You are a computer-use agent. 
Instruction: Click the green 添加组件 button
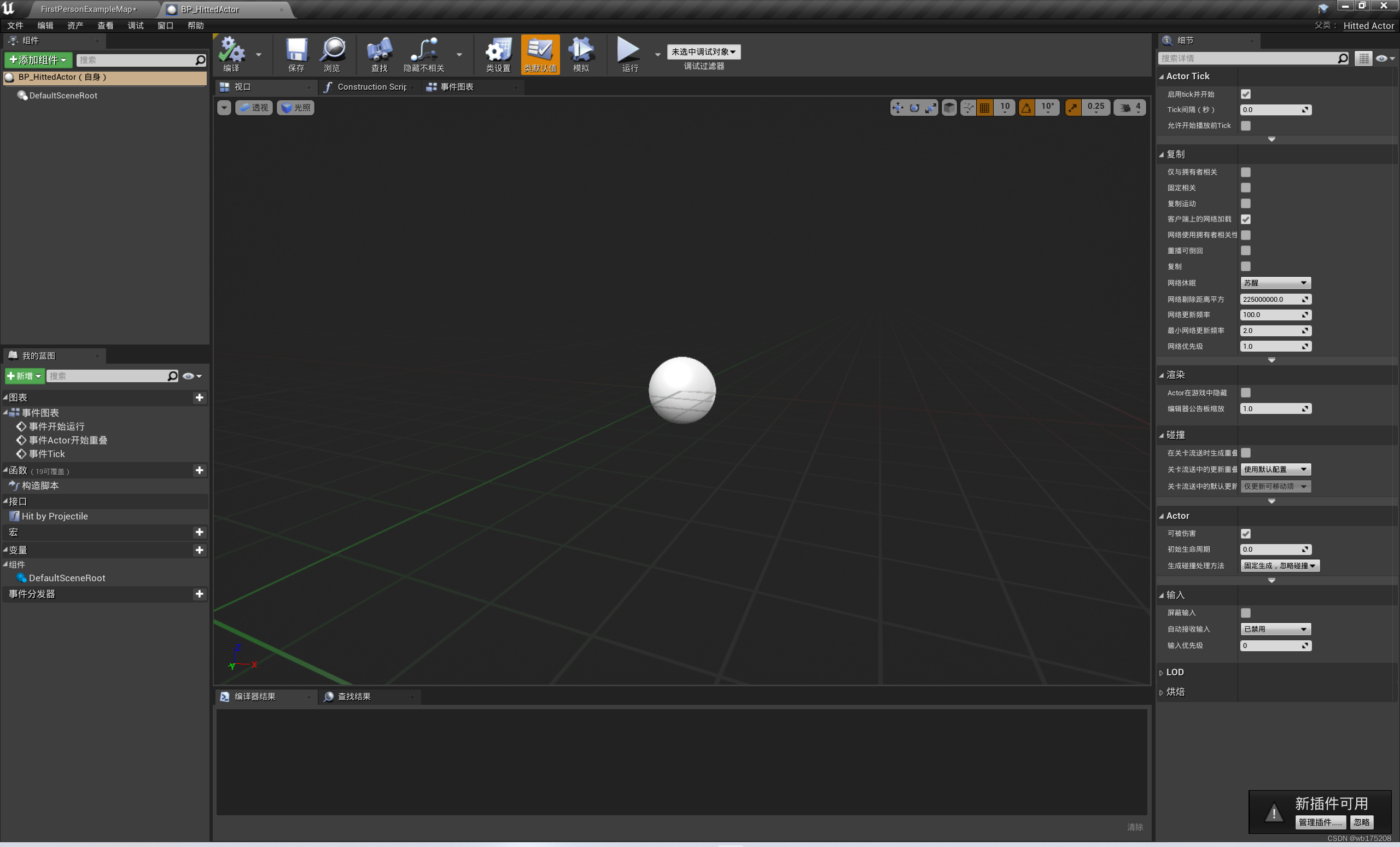click(x=38, y=60)
